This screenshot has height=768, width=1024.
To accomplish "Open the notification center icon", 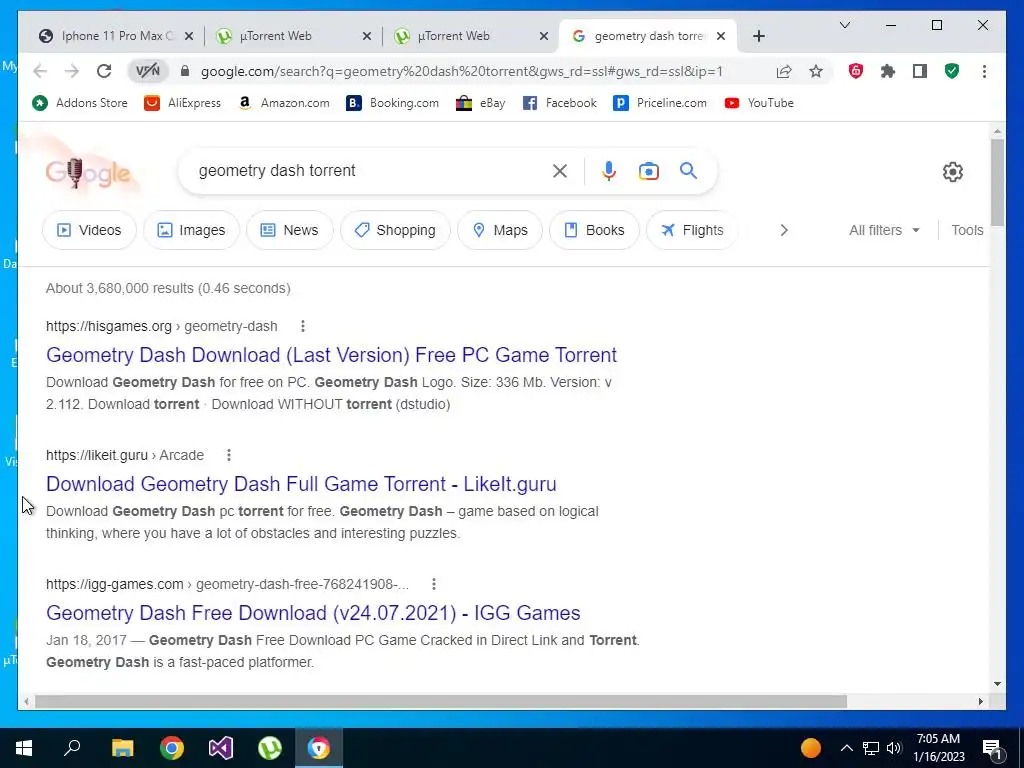I will click(x=991, y=748).
